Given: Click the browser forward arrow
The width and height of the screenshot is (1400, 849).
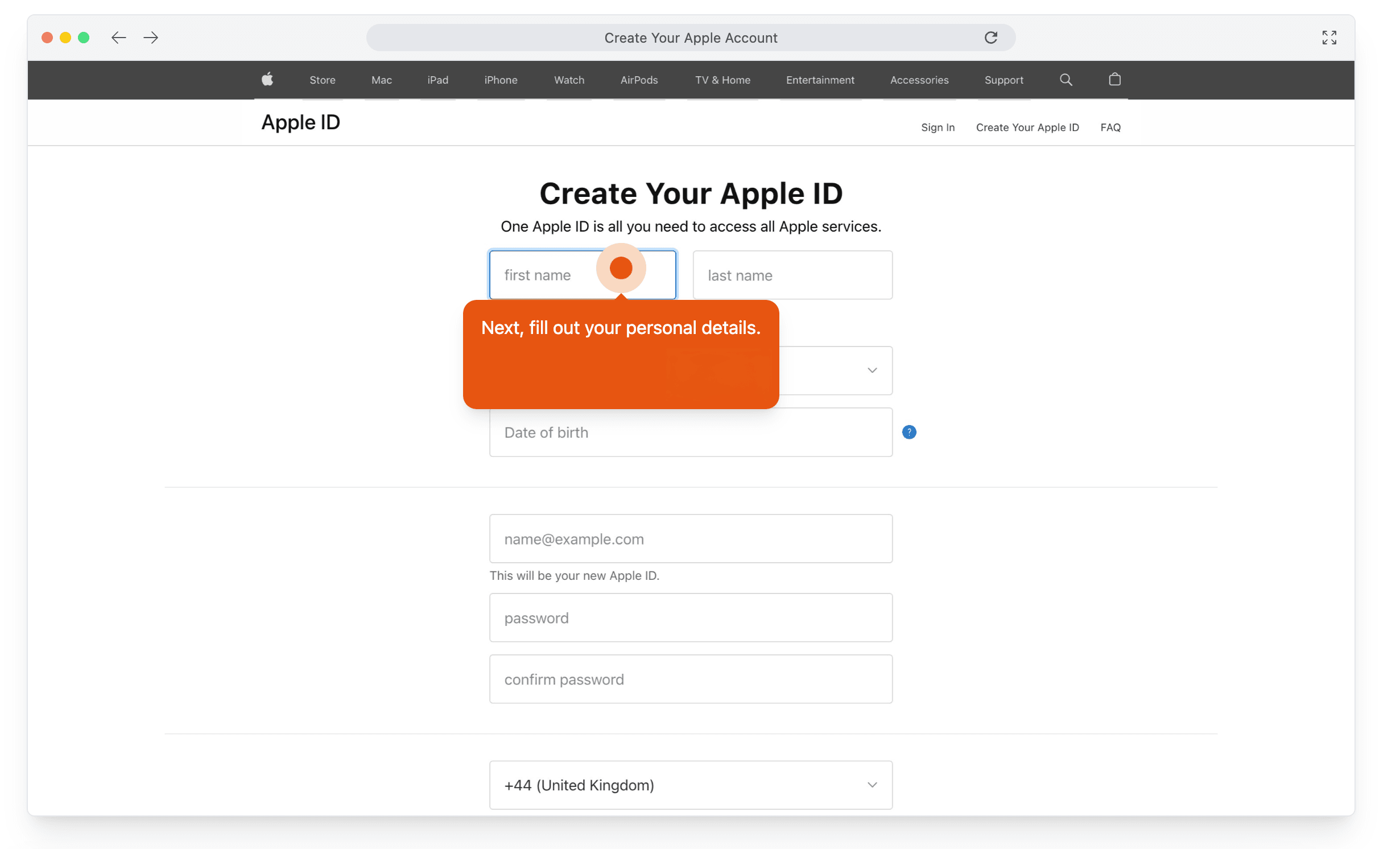Looking at the screenshot, I should [x=151, y=38].
